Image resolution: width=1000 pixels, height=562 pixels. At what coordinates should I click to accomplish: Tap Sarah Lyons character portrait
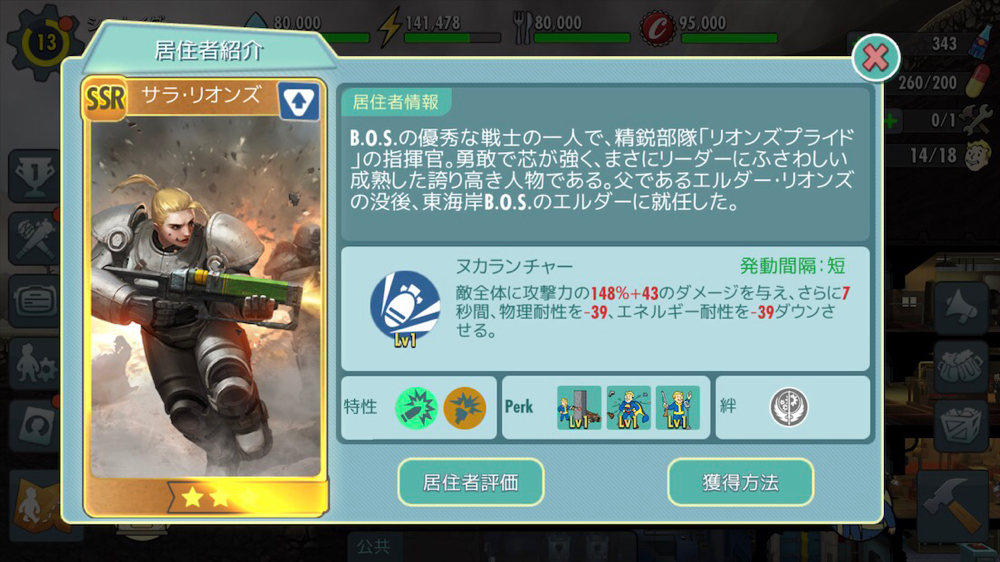click(205, 299)
